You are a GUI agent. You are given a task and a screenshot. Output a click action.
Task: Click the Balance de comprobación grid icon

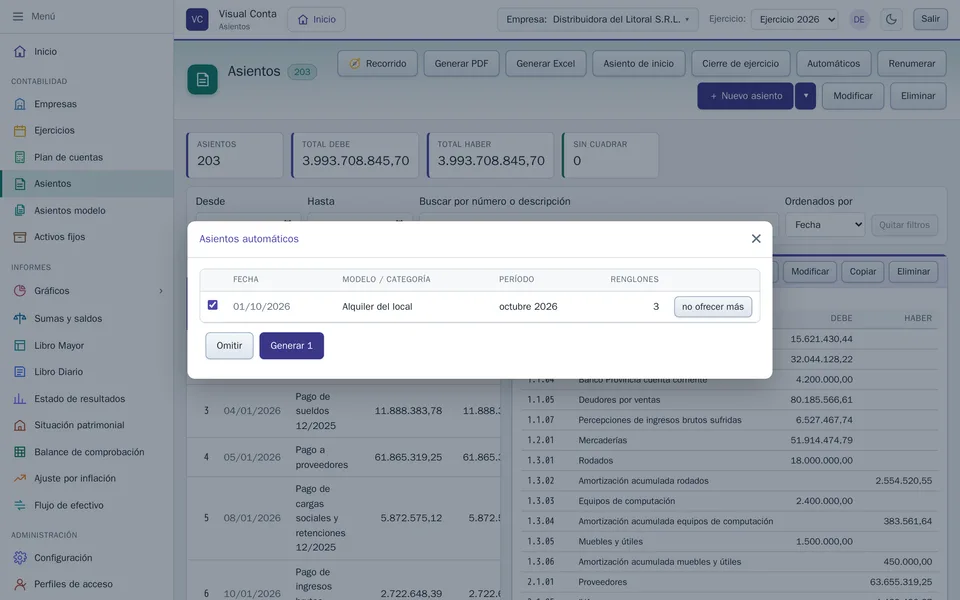pos(20,452)
